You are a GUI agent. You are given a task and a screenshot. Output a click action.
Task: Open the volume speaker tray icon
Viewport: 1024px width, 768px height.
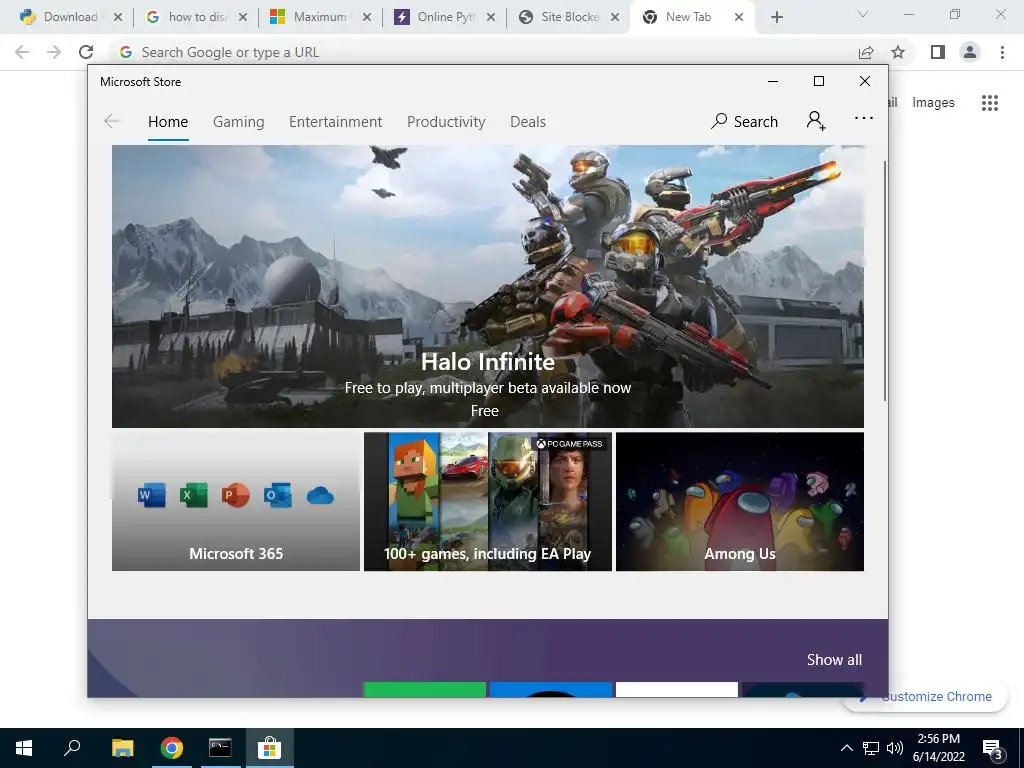[895, 748]
